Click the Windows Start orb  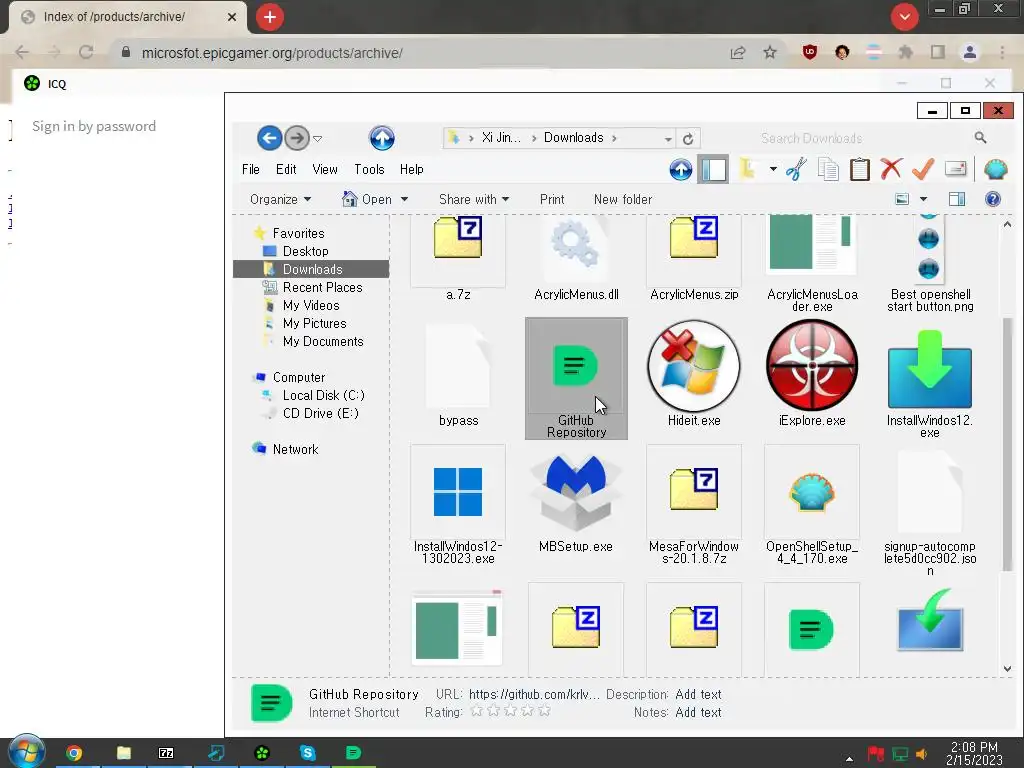pyautogui.click(x=26, y=752)
